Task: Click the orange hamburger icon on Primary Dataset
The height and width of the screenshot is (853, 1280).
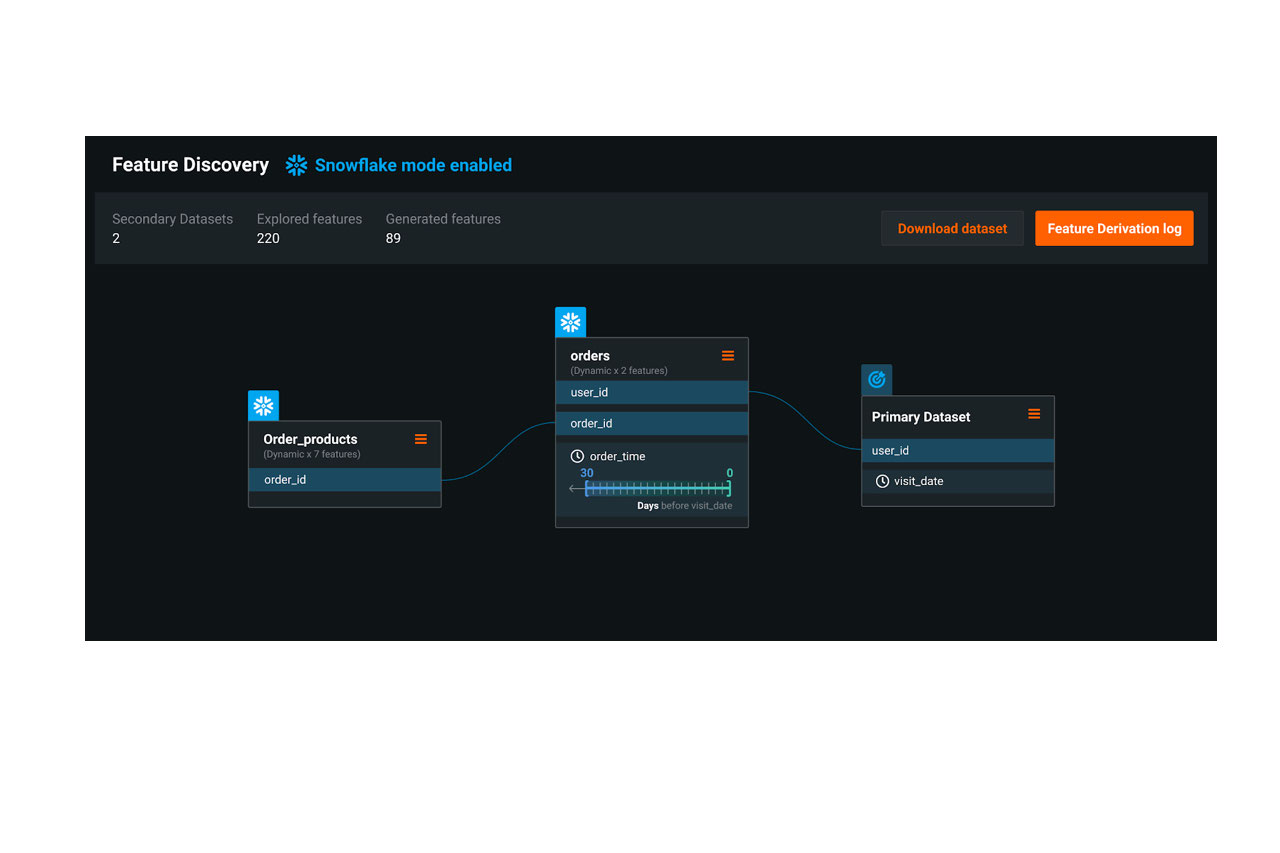Action: (1034, 414)
